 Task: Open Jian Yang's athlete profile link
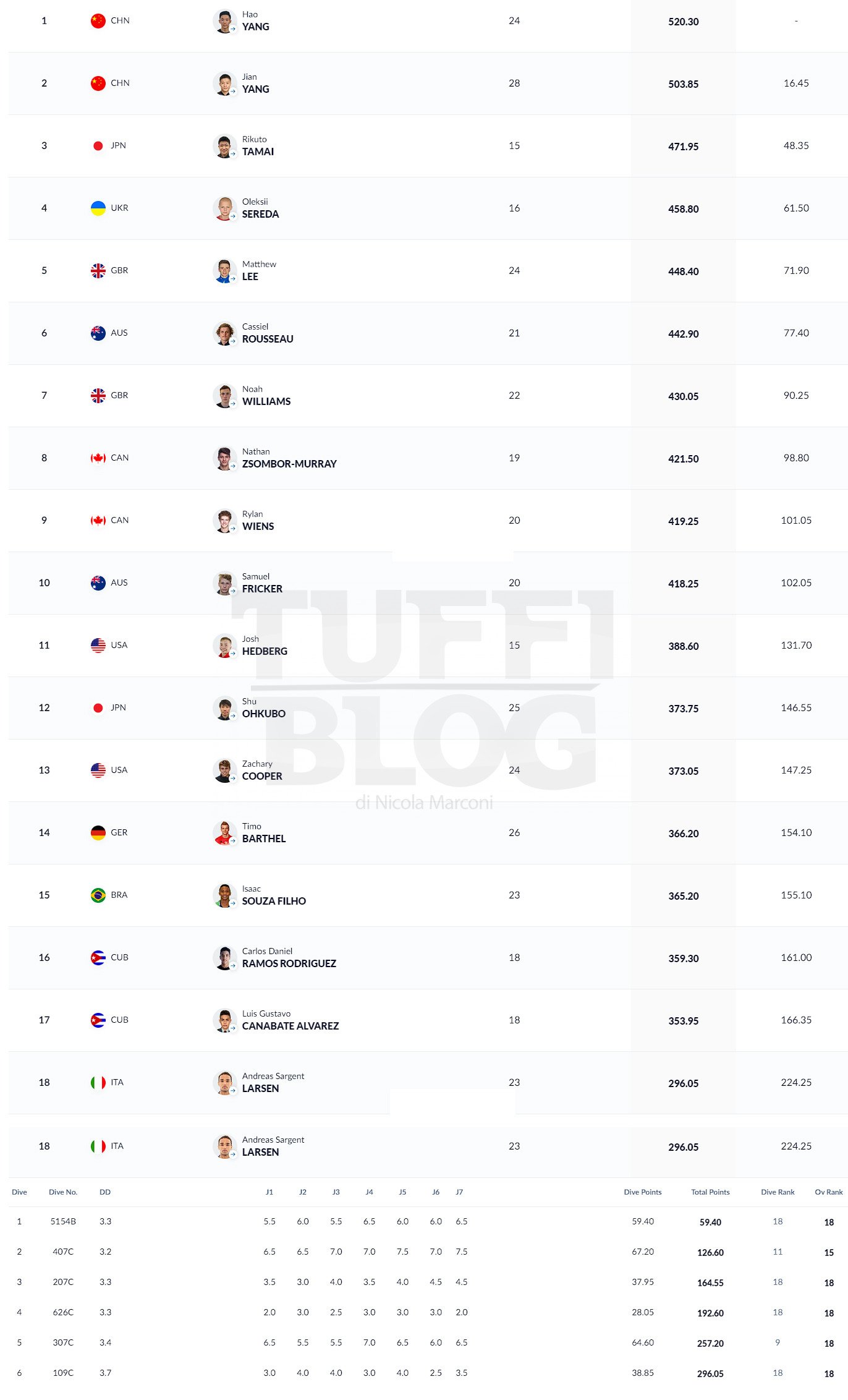[x=255, y=83]
